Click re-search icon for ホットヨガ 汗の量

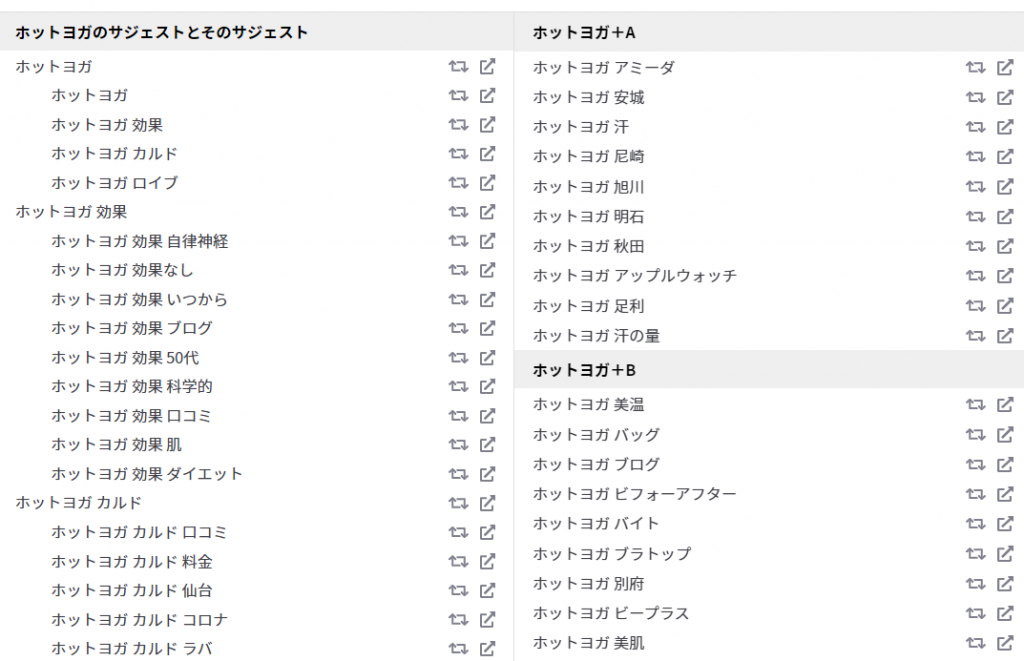(976, 336)
